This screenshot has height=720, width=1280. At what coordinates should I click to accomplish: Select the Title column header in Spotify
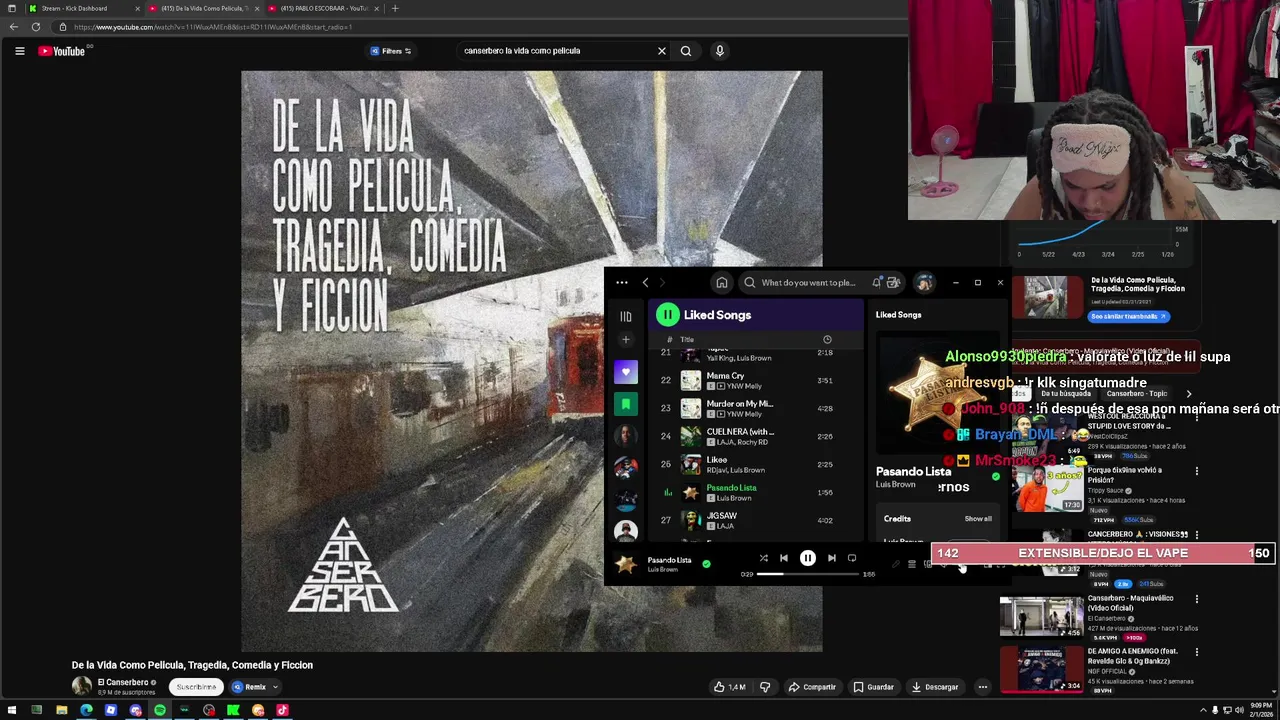pyautogui.click(x=687, y=340)
